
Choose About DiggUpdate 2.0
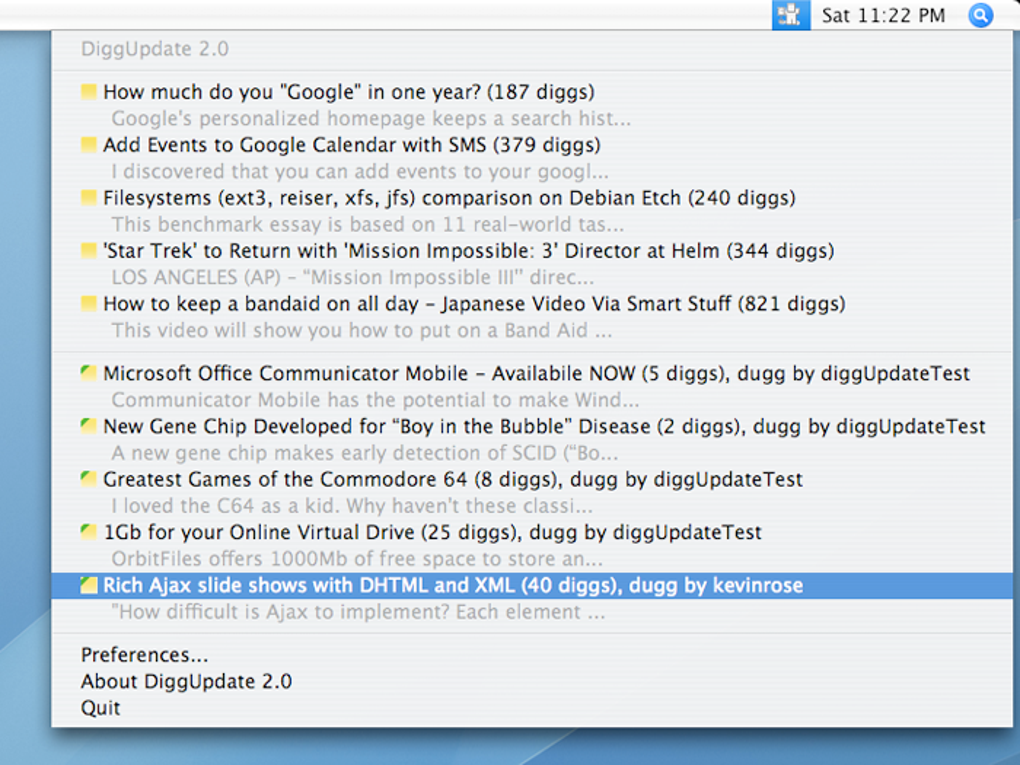click(186, 682)
